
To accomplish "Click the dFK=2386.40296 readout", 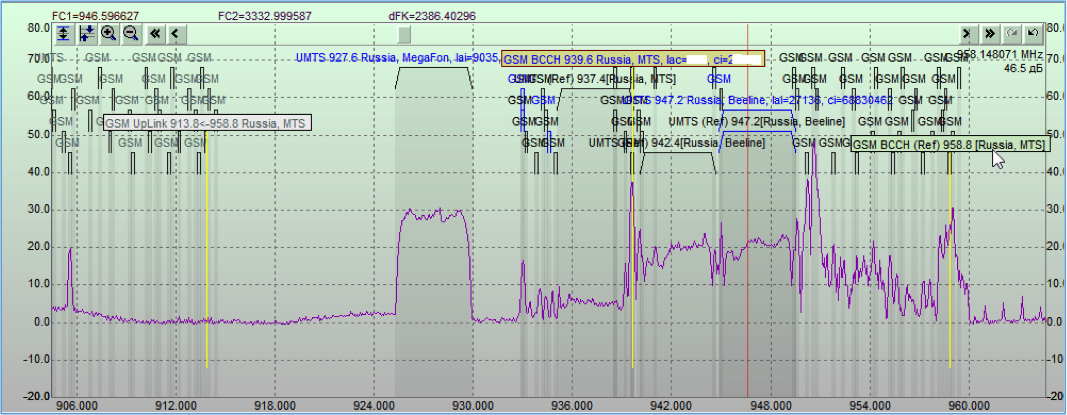I will click(431, 16).
